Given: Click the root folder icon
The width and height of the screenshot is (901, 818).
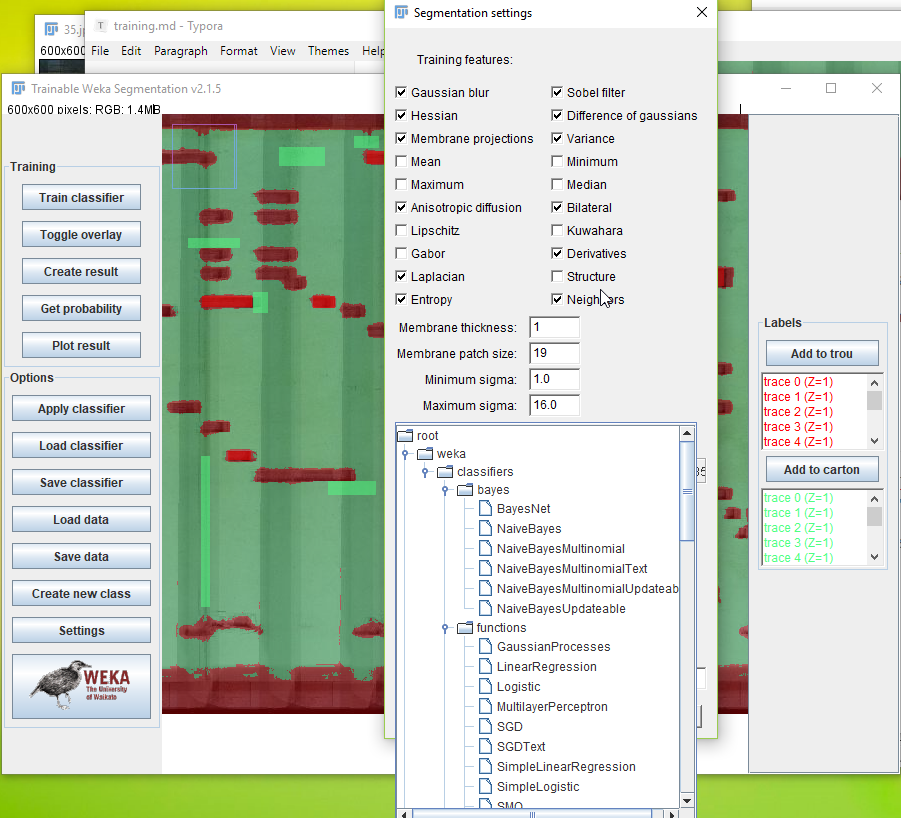Looking at the screenshot, I should [405, 436].
